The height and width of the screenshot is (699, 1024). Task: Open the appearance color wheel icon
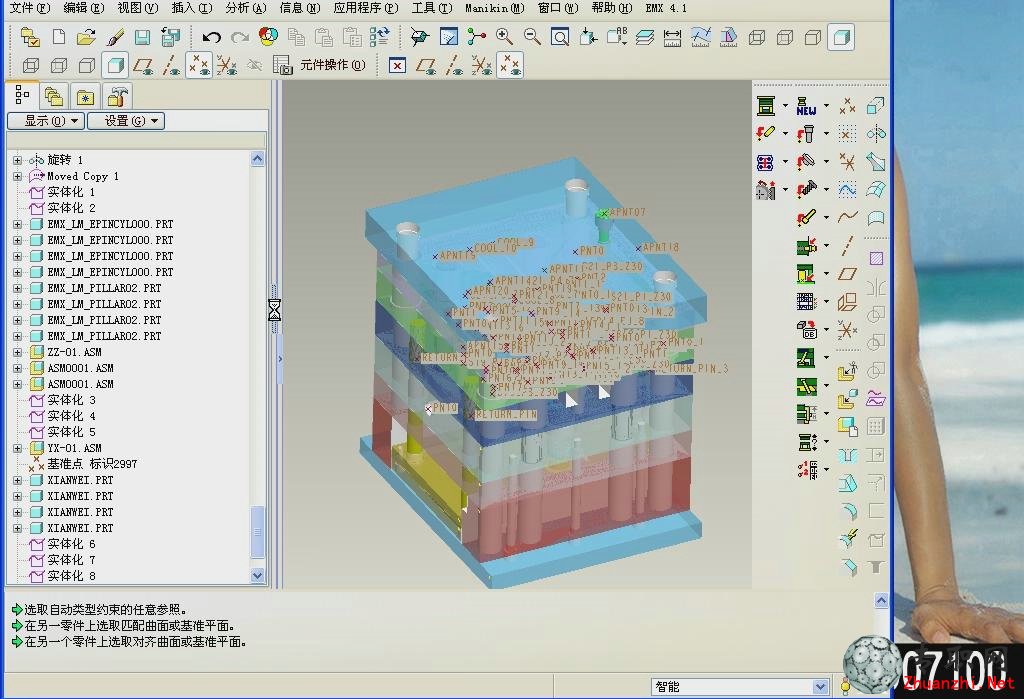coord(268,37)
